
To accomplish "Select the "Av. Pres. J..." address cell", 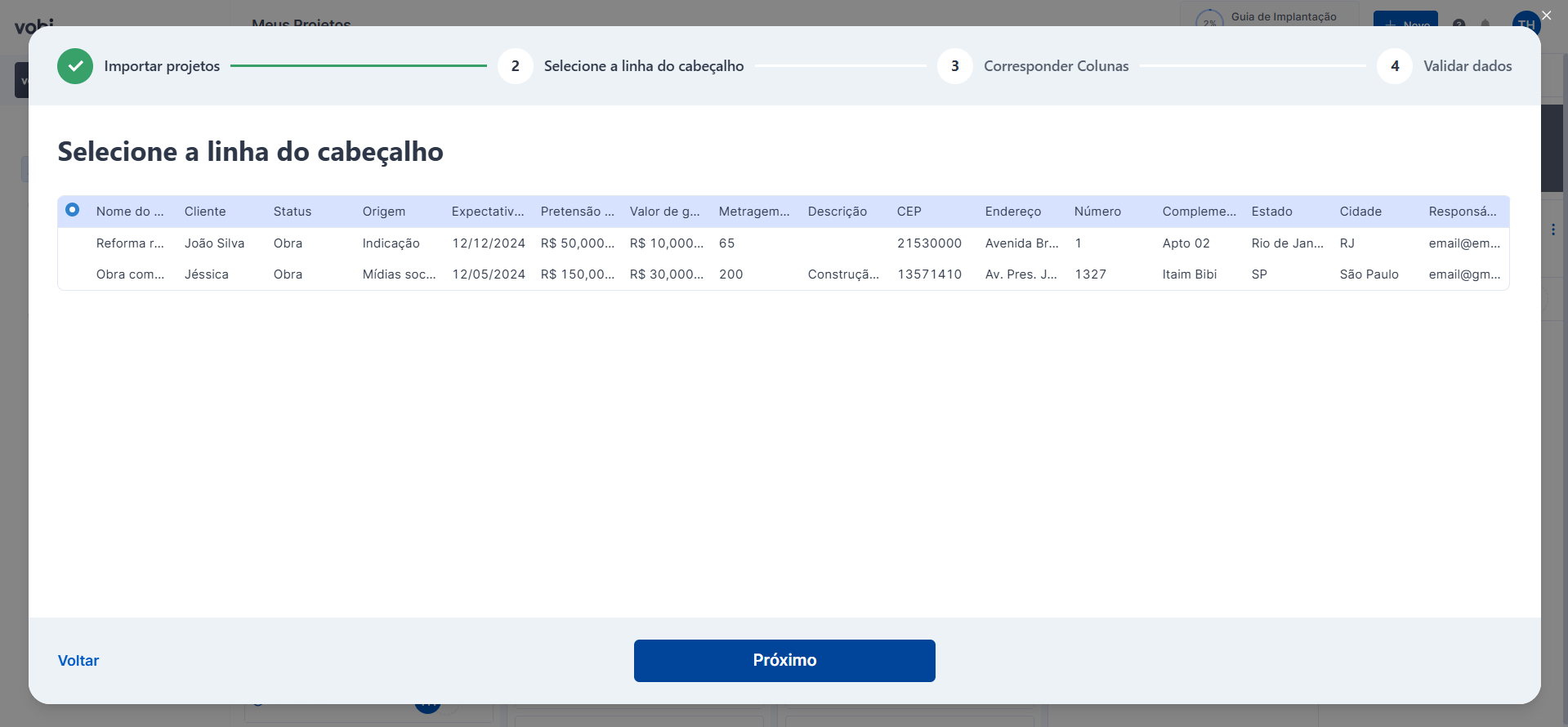I will tap(1021, 274).
